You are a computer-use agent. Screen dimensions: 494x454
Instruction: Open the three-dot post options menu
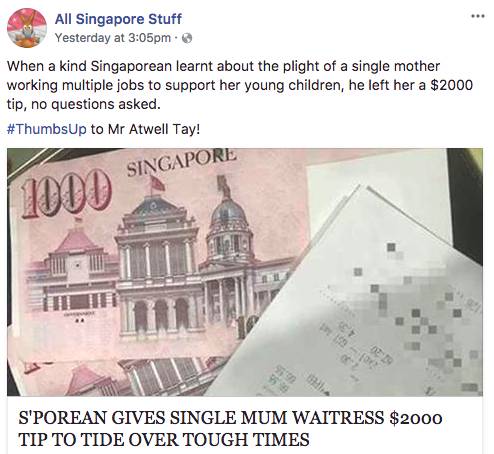click(478, 16)
